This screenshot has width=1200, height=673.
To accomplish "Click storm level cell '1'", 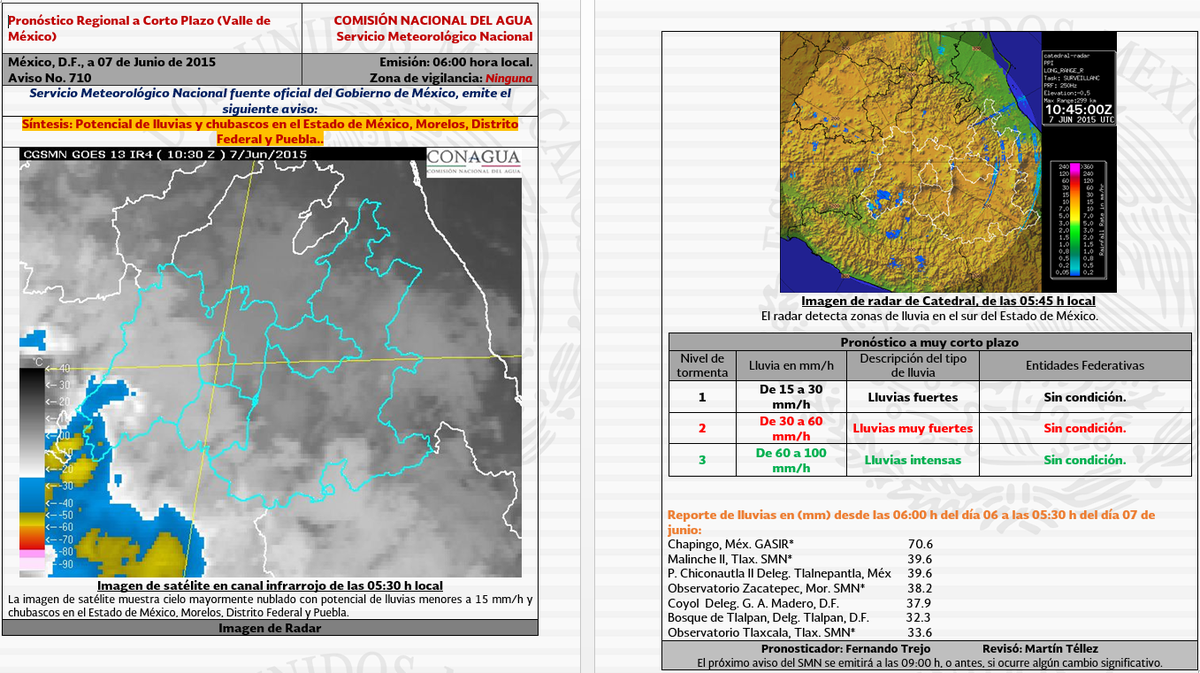I will (x=702, y=397).
